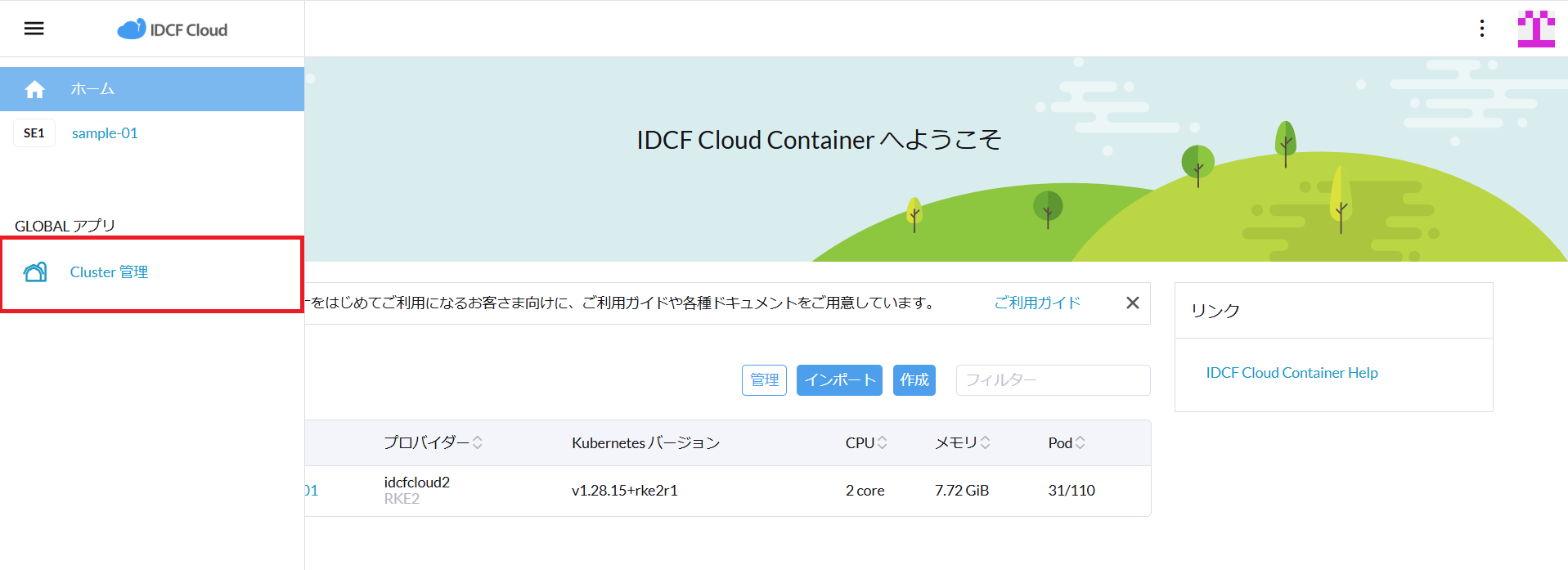Click the v1.28.15+rke2r1 version cell

click(625, 491)
